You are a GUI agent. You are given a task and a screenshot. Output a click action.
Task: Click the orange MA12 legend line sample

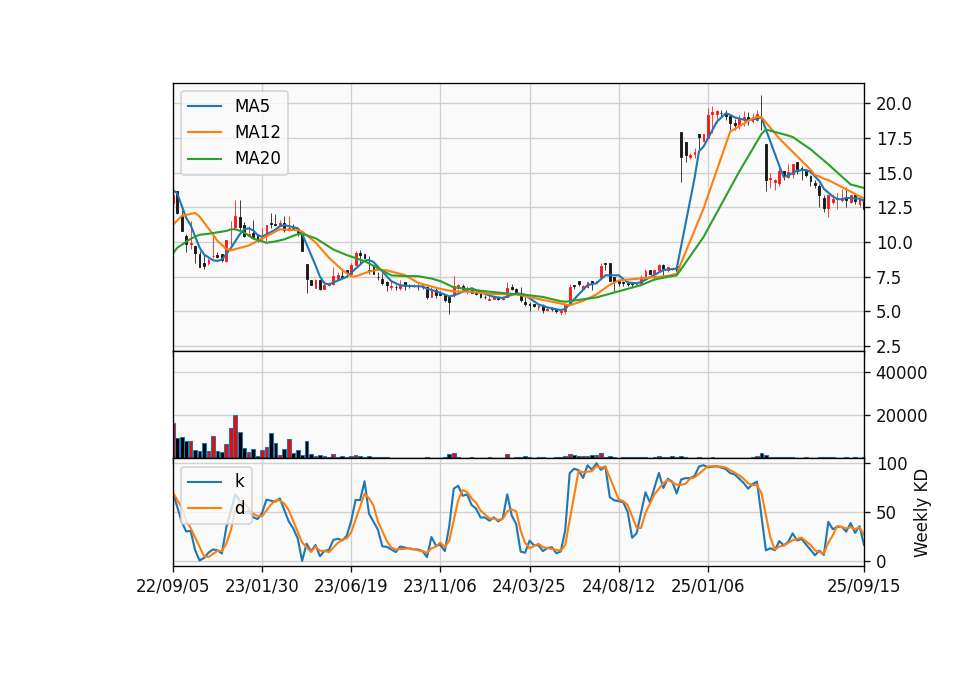(x=204, y=132)
